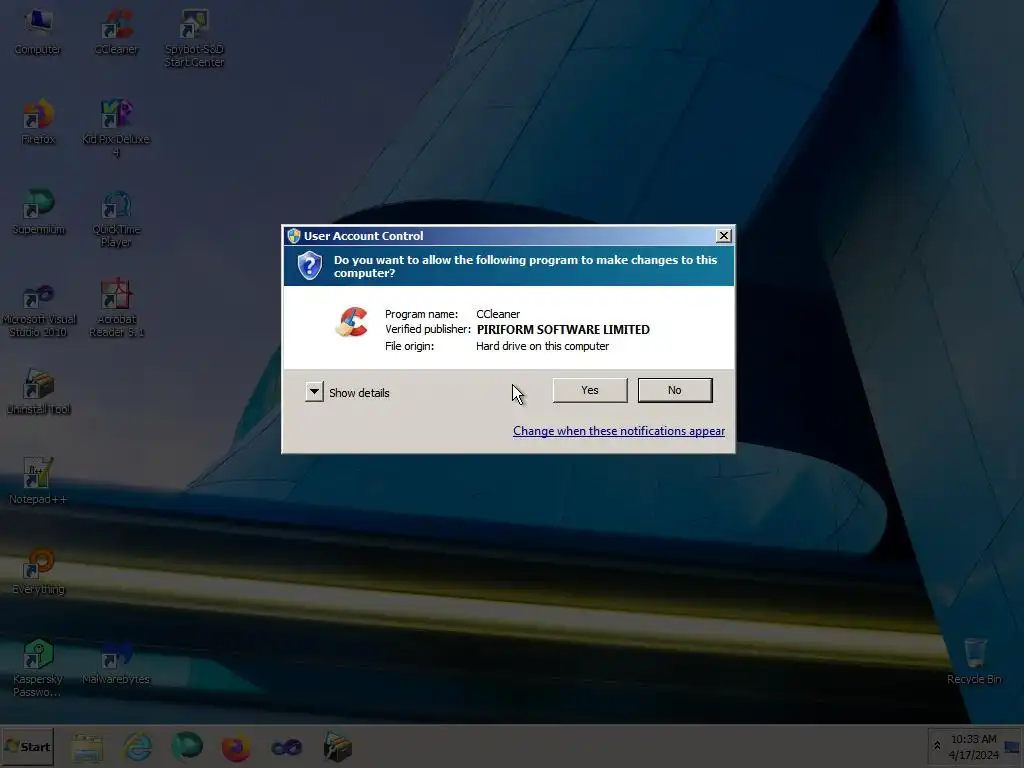Open Uninstall Tool desktop shortcut
1024x768 pixels.
click(x=39, y=392)
